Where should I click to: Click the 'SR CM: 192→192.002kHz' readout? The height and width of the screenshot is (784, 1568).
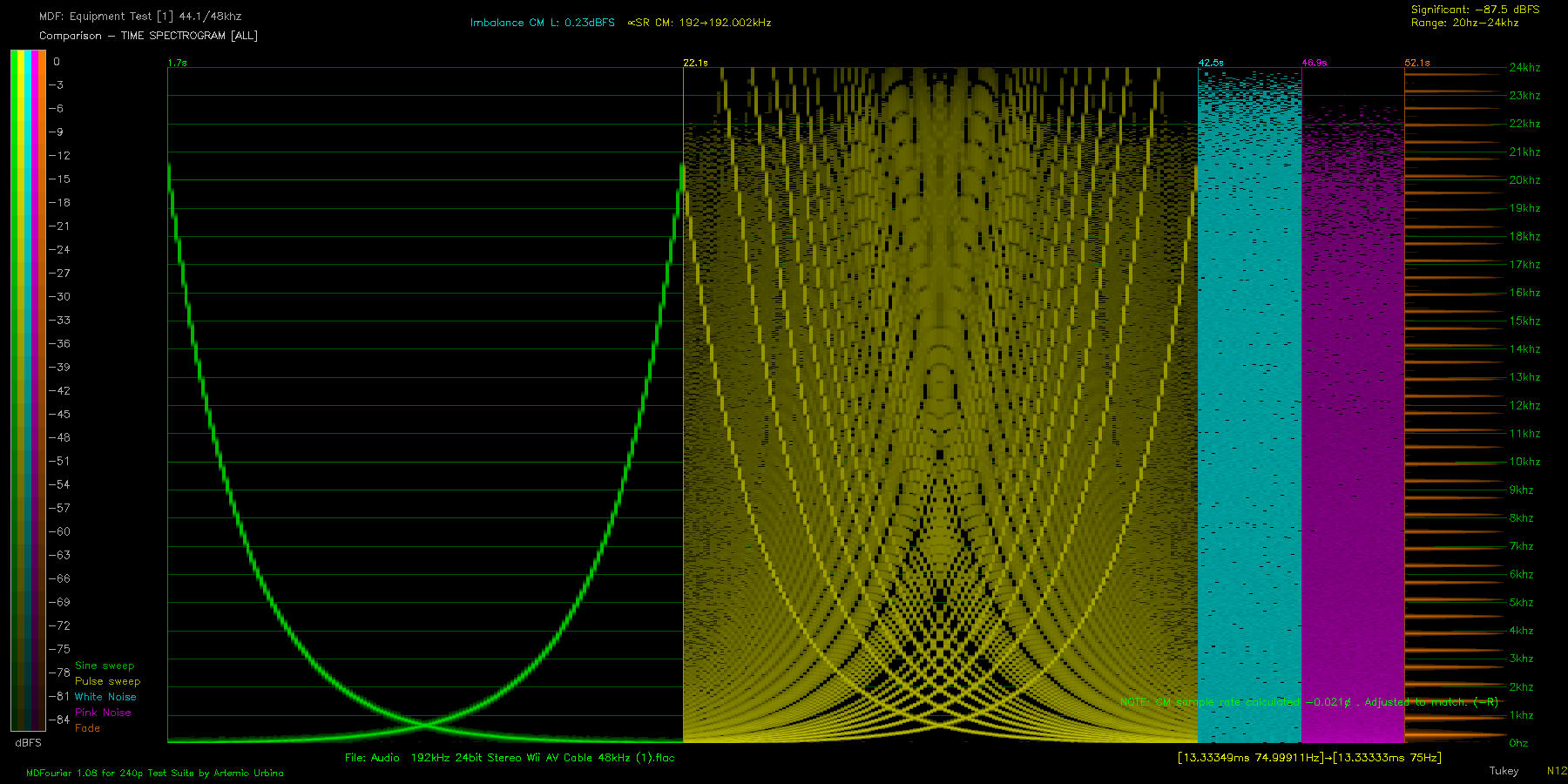[x=700, y=23]
